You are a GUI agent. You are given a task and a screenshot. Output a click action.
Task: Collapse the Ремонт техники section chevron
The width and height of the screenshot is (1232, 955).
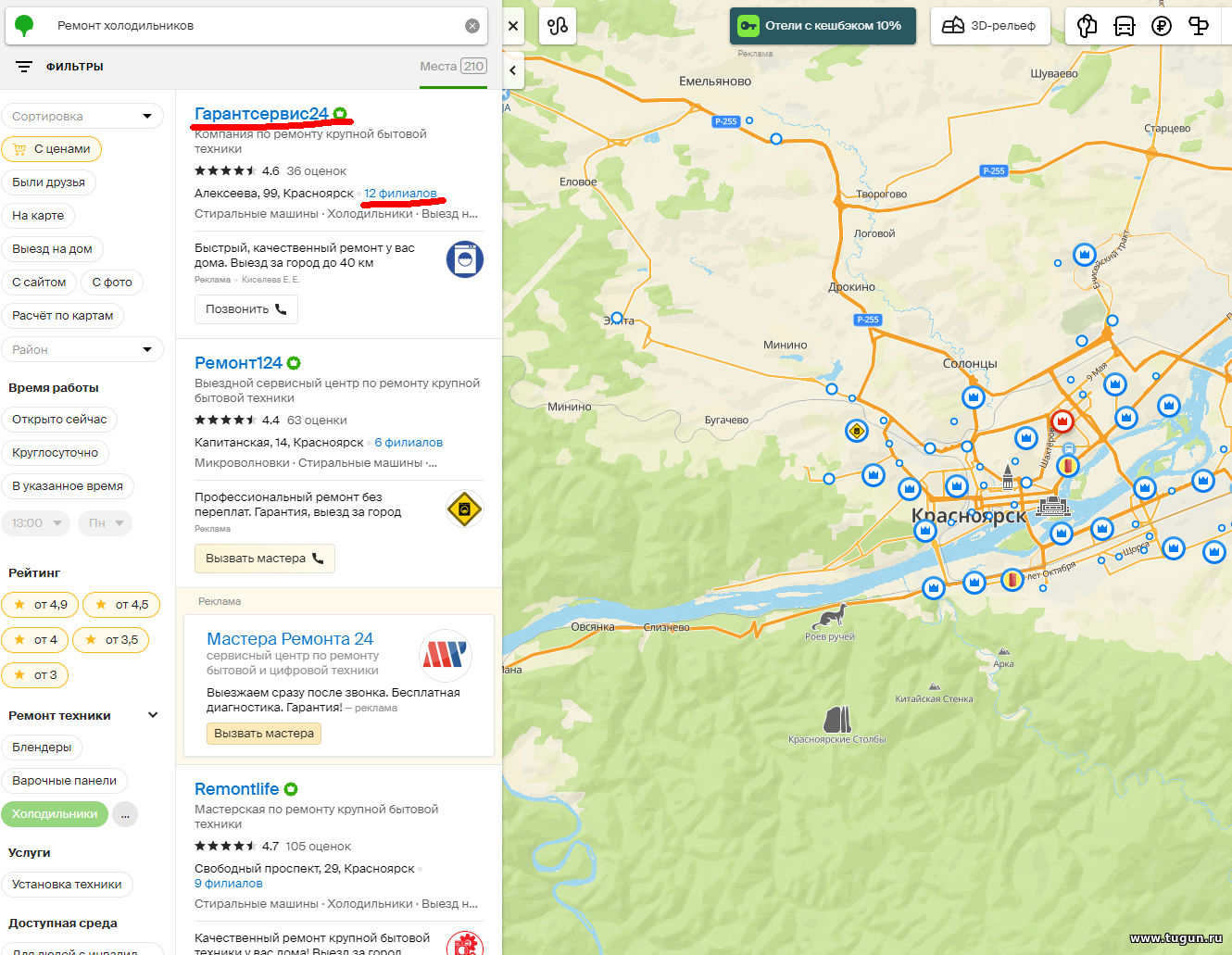tap(153, 715)
